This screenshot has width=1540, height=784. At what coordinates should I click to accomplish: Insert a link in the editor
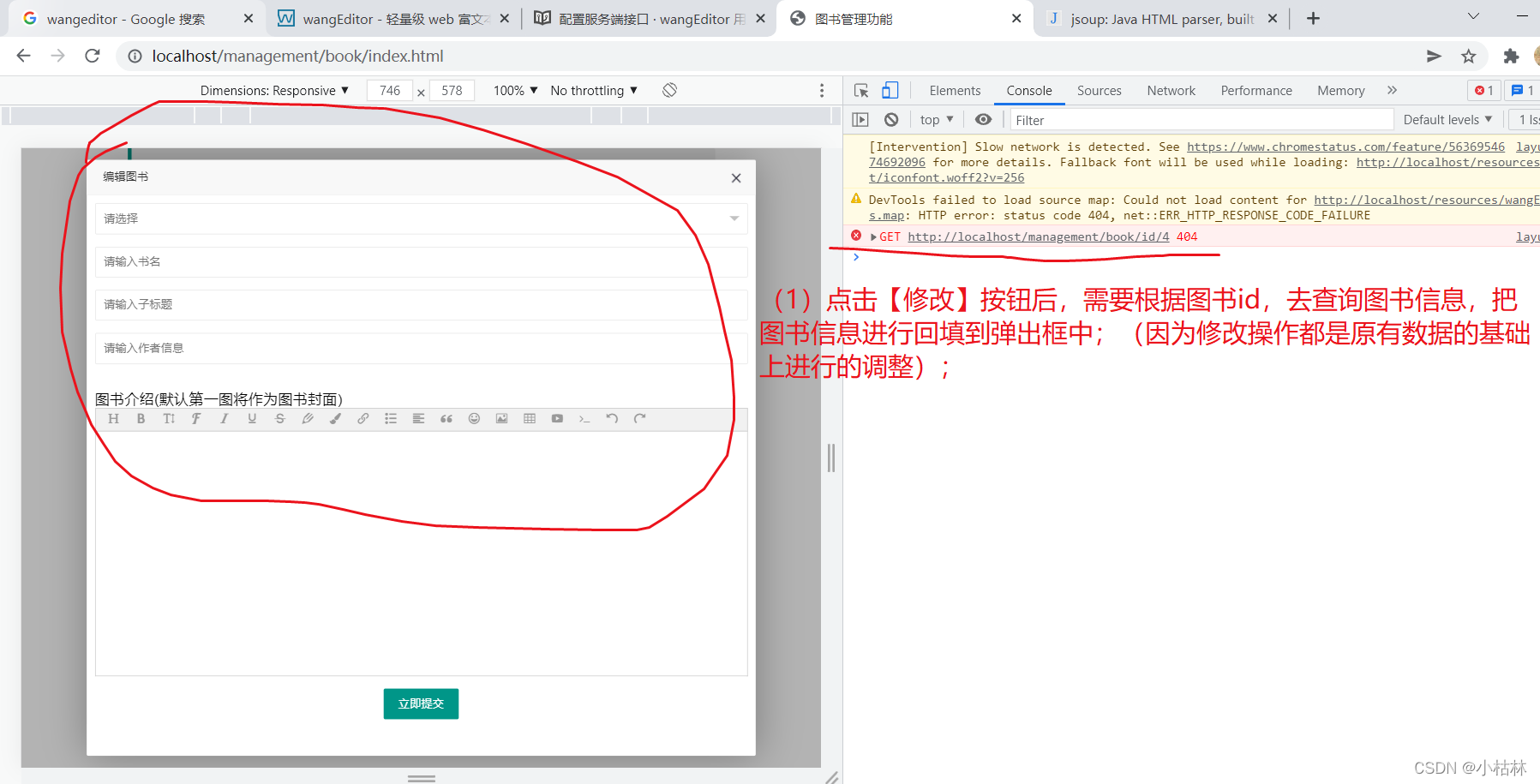(x=363, y=419)
